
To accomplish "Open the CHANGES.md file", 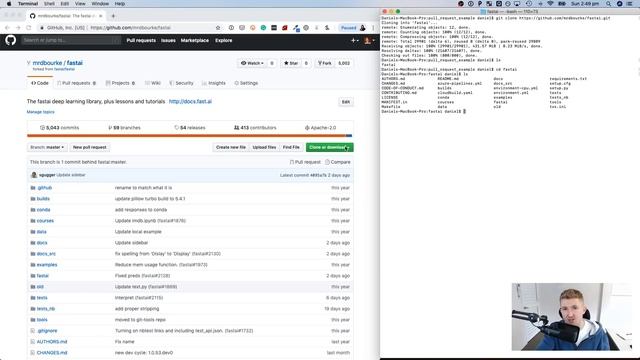I will pos(52,353).
